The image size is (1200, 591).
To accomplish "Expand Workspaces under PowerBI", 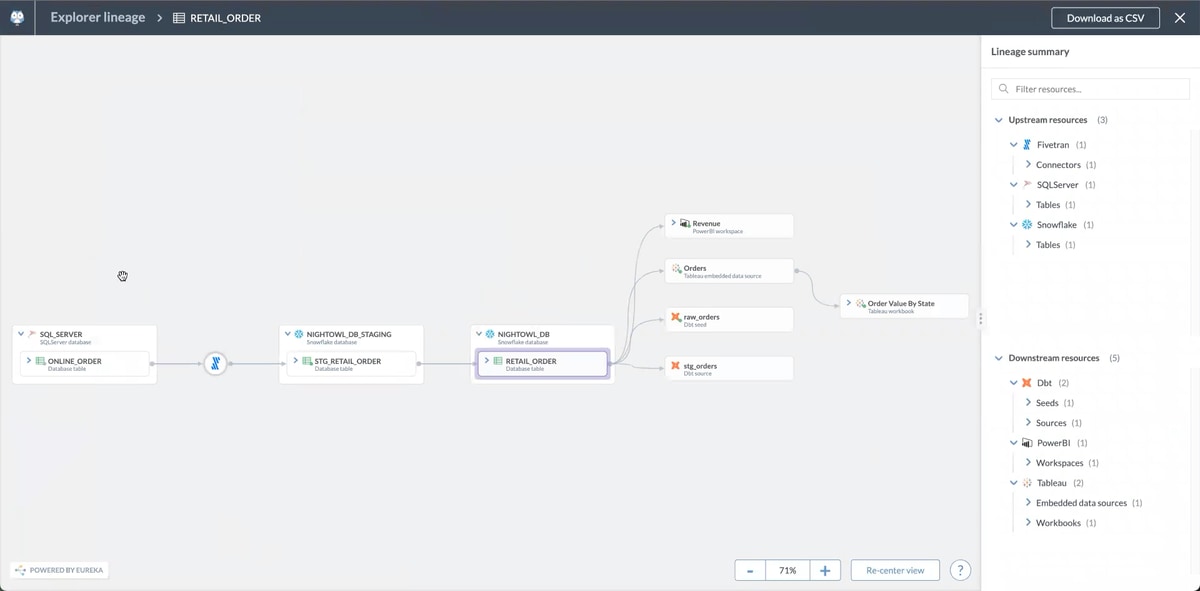I will [1028, 462].
